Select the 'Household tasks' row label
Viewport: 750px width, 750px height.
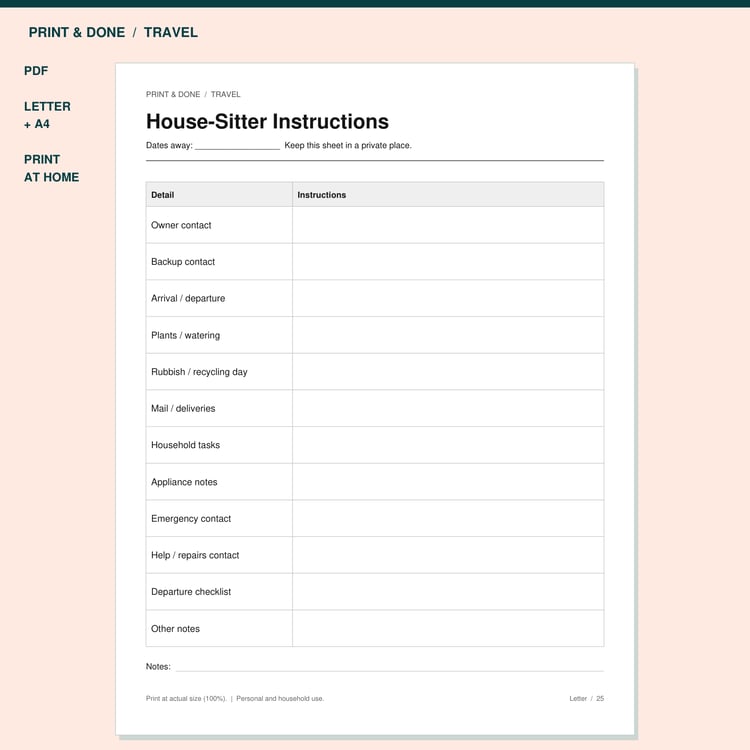[x=186, y=445]
